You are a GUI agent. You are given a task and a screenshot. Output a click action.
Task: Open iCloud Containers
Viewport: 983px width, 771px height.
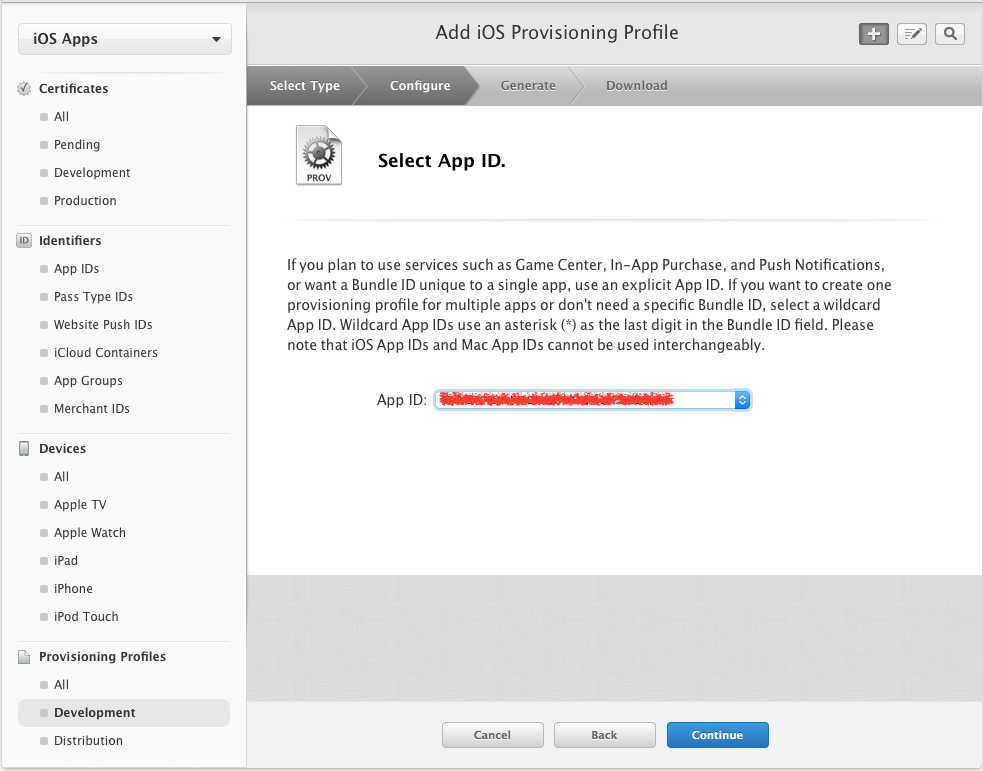(105, 352)
